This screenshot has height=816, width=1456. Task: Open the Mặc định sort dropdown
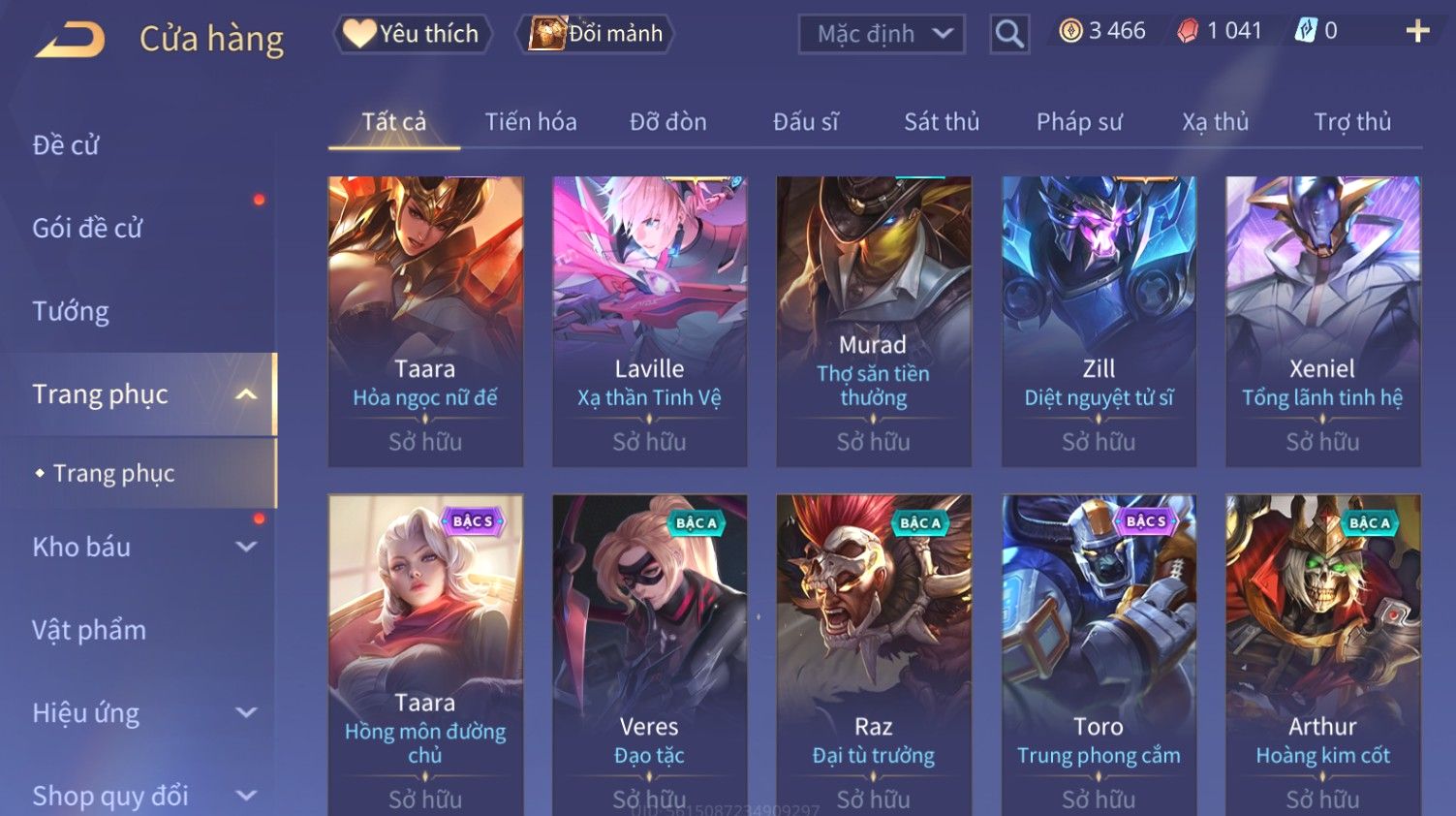(882, 35)
